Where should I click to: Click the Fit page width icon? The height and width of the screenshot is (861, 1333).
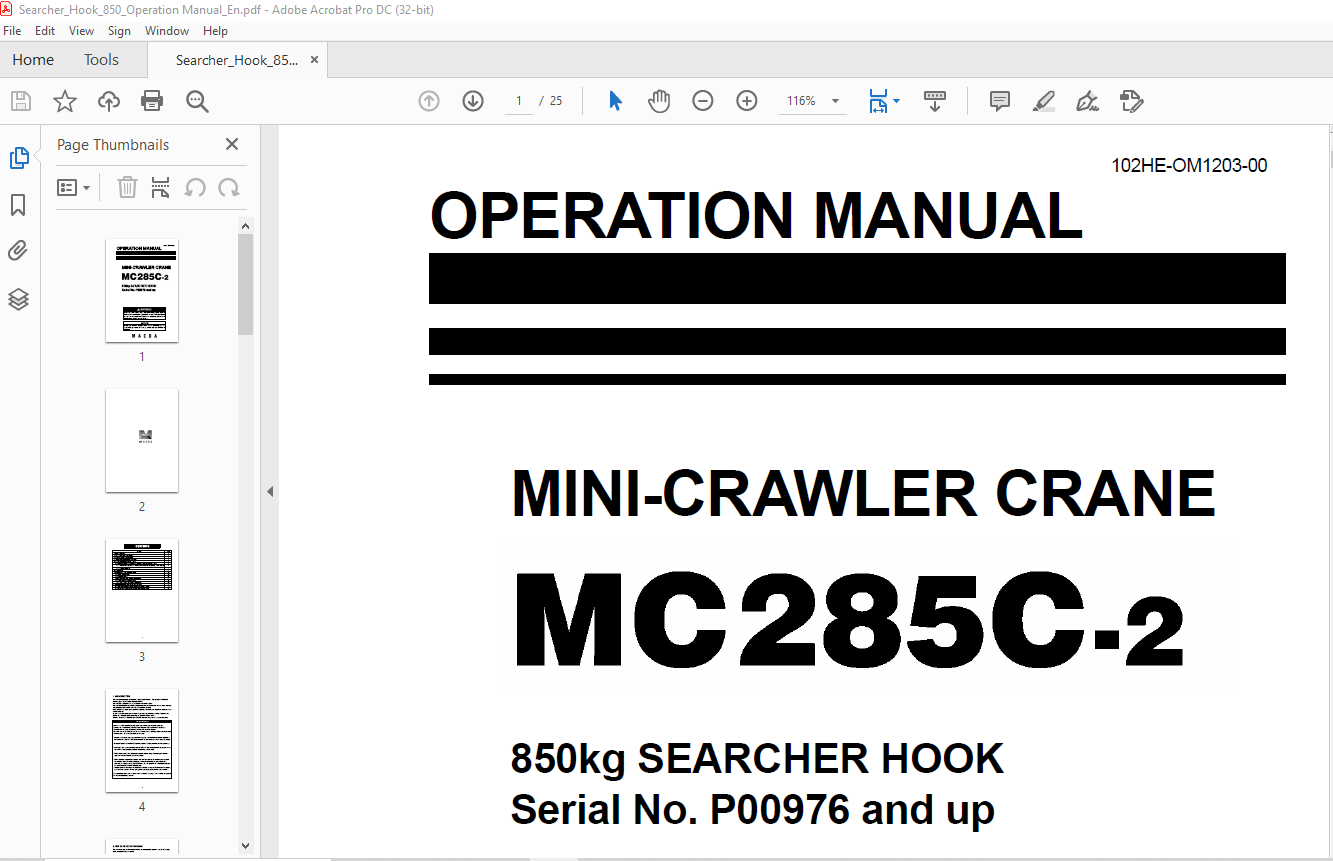click(x=878, y=101)
